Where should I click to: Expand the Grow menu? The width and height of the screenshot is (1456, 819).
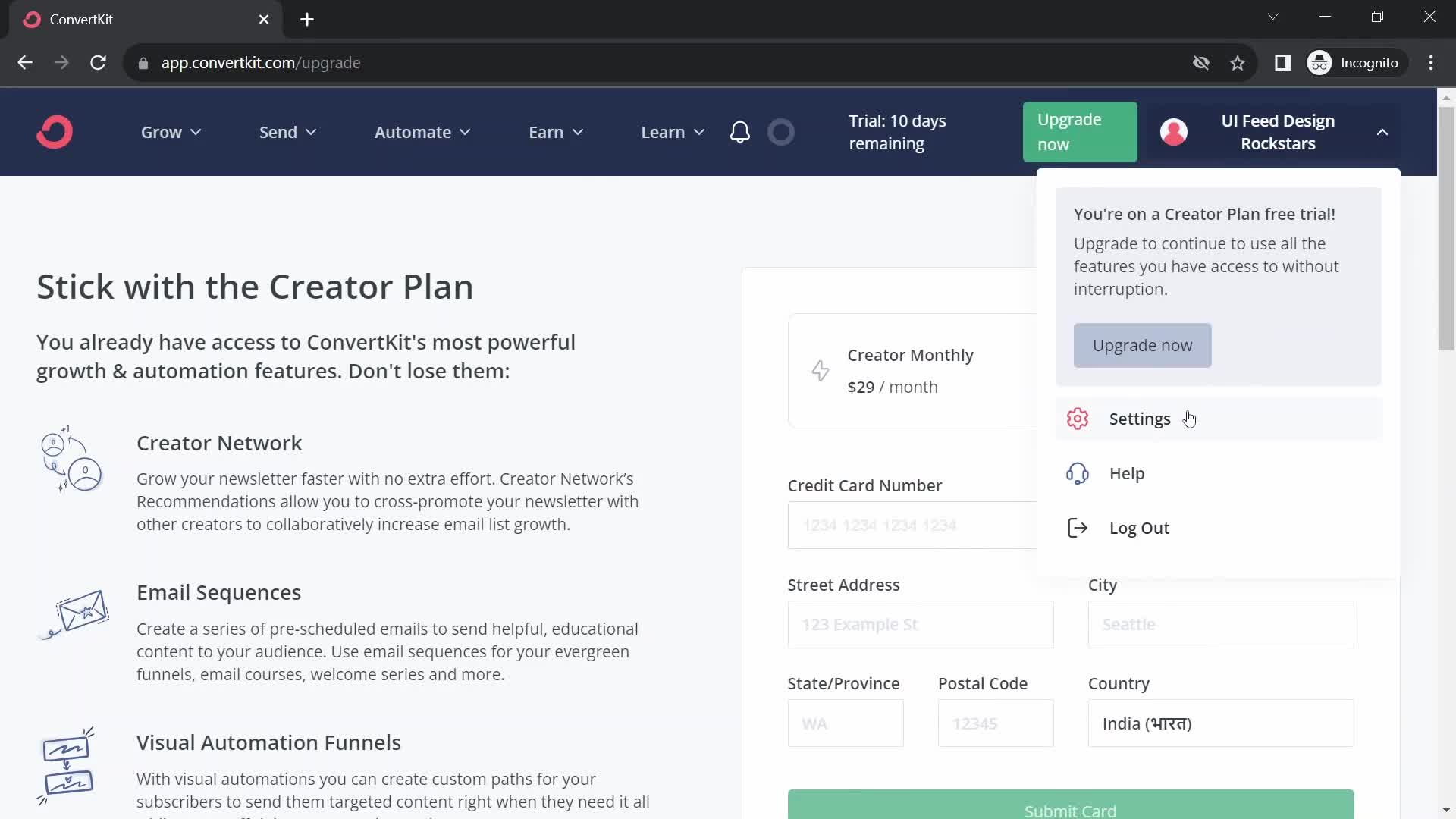click(x=171, y=132)
